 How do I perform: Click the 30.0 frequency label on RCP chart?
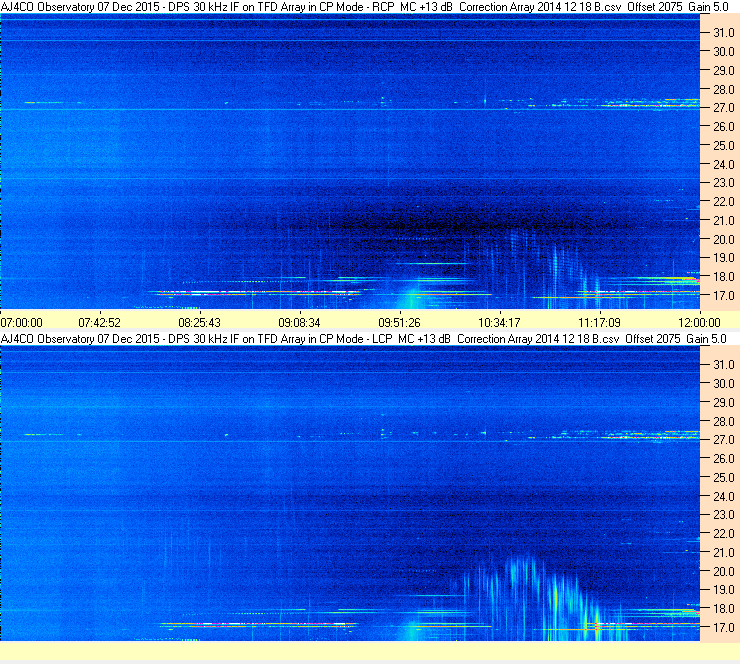pyautogui.click(x=723, y=52)
